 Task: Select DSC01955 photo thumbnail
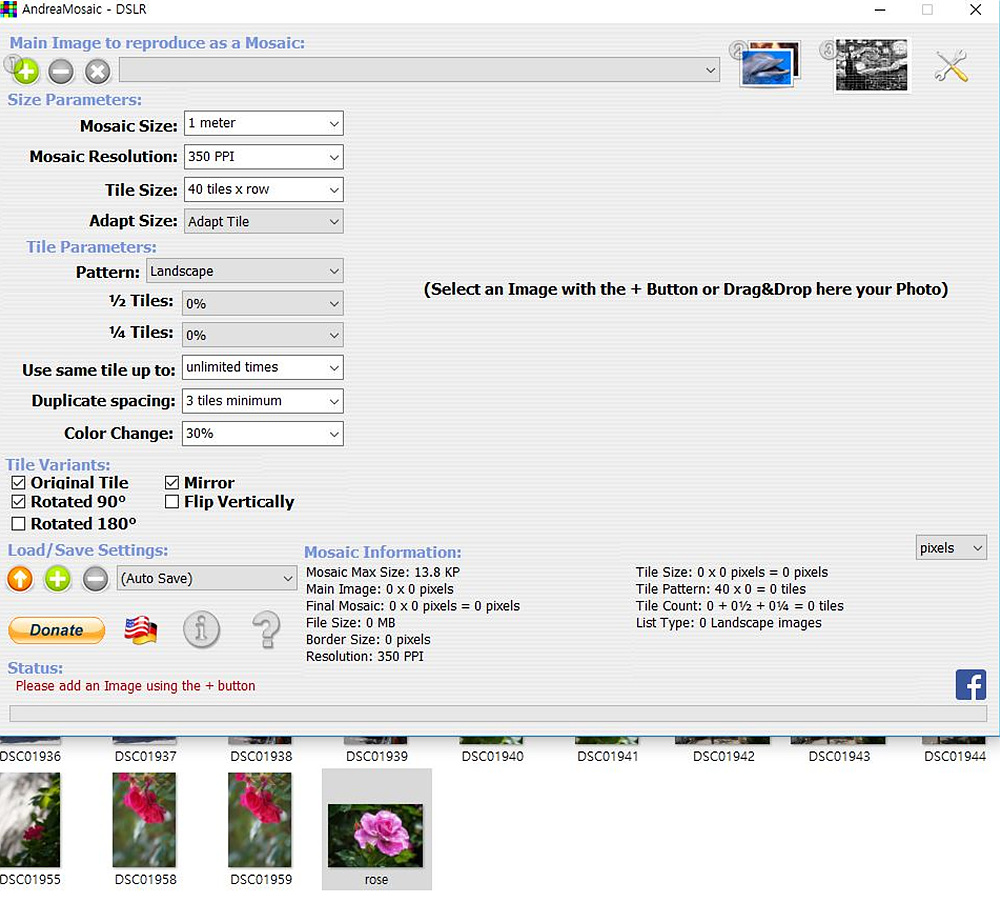(x=30, y=820)
